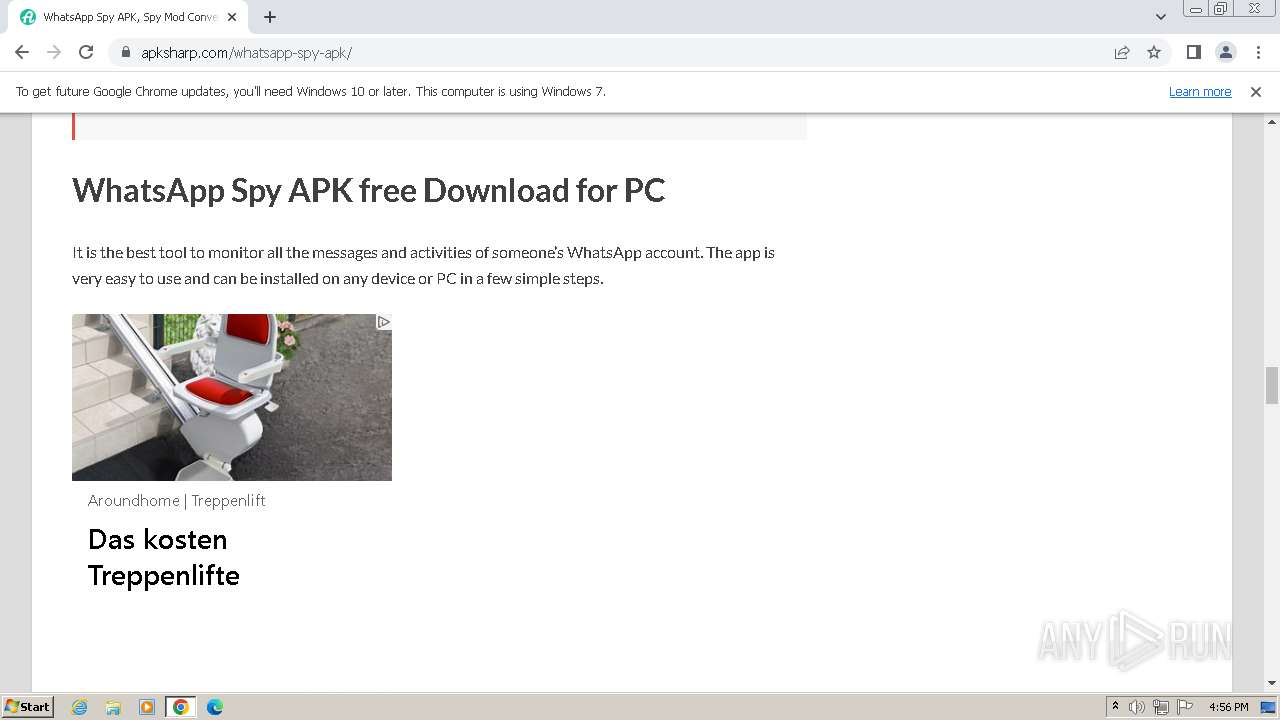
Task: Select the WhatsApp Spy APK free Download heading
Action: (368, 190)
